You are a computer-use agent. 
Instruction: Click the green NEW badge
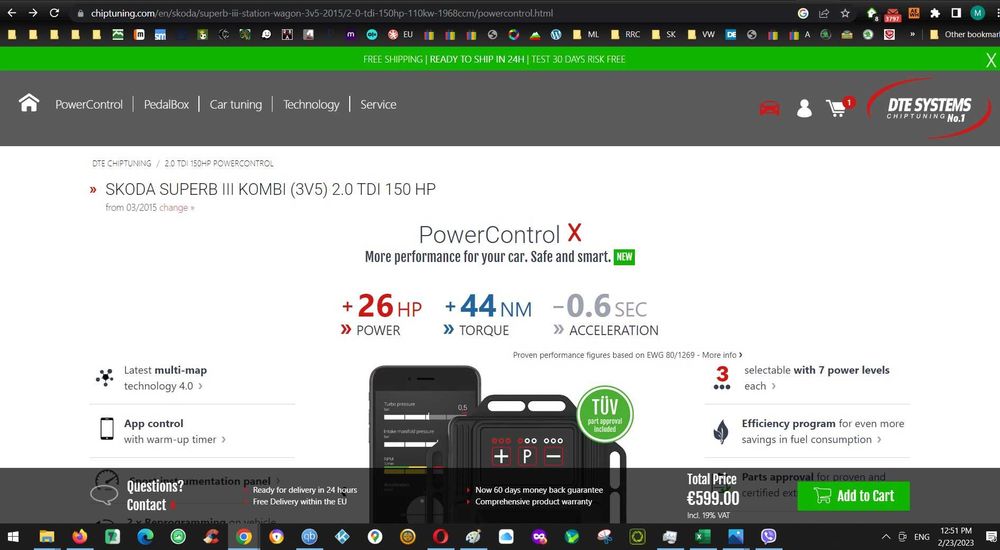tap(624, 256)
